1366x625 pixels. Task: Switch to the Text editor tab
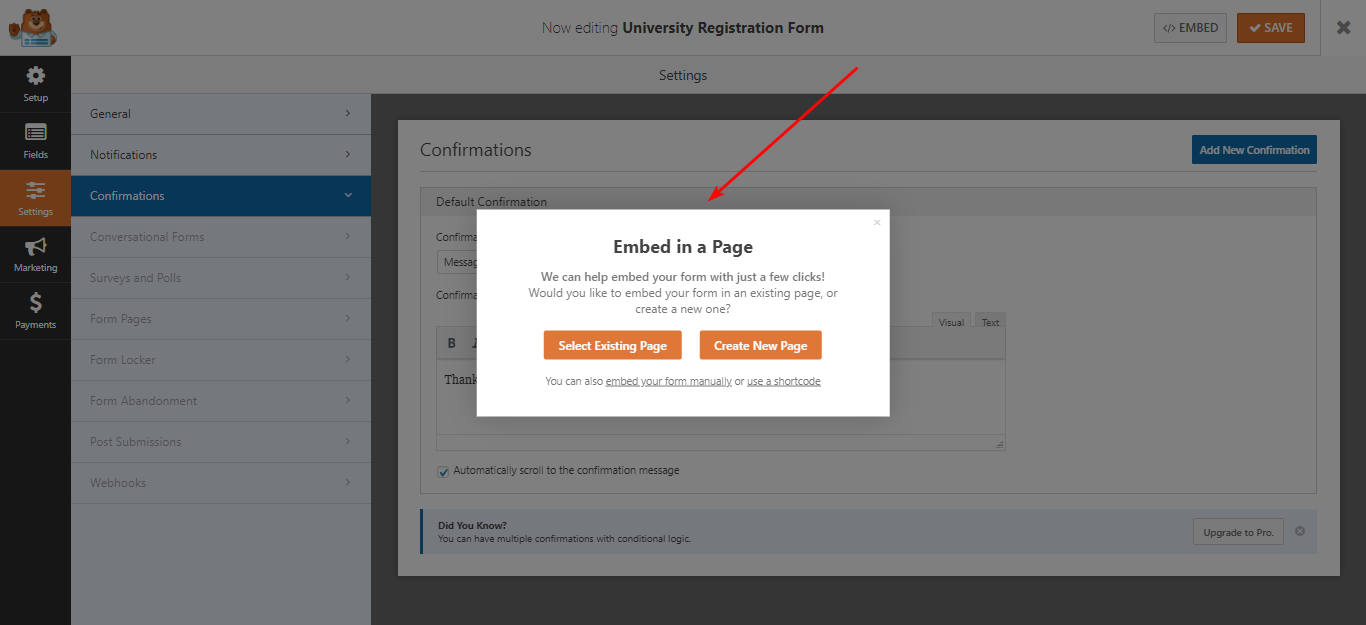coord(990,322)
